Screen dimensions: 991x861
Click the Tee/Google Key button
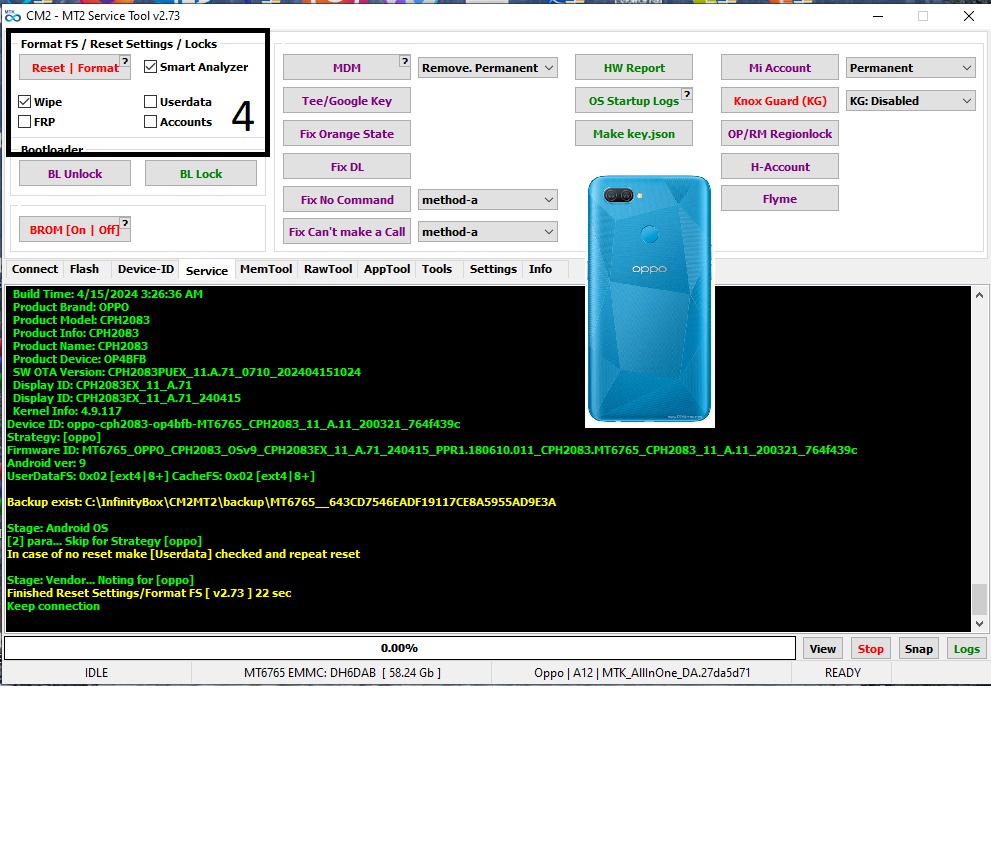point(347,101)
